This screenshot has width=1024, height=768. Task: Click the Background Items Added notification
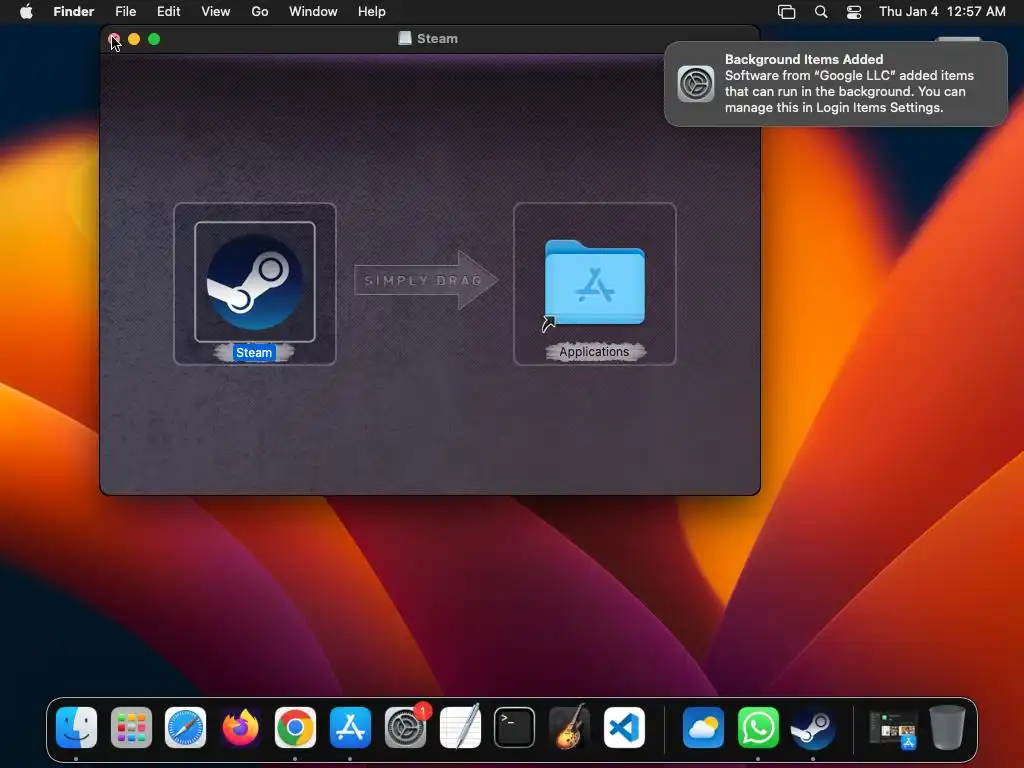(x=836, y=84)
